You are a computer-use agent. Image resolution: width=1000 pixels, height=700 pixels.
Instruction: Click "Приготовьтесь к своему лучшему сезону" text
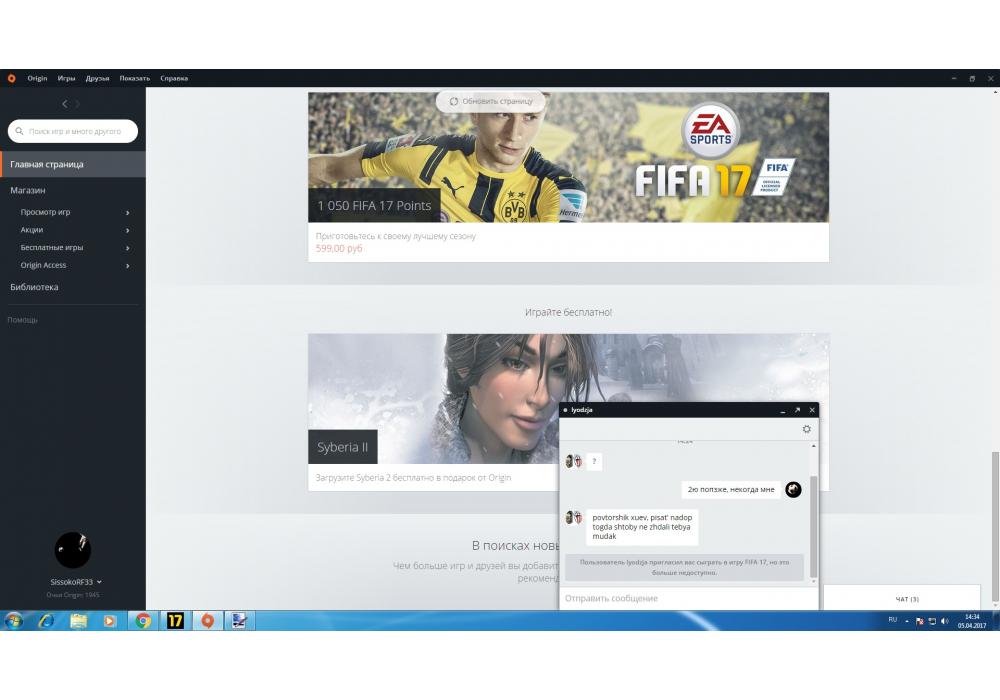coord(395,236)
